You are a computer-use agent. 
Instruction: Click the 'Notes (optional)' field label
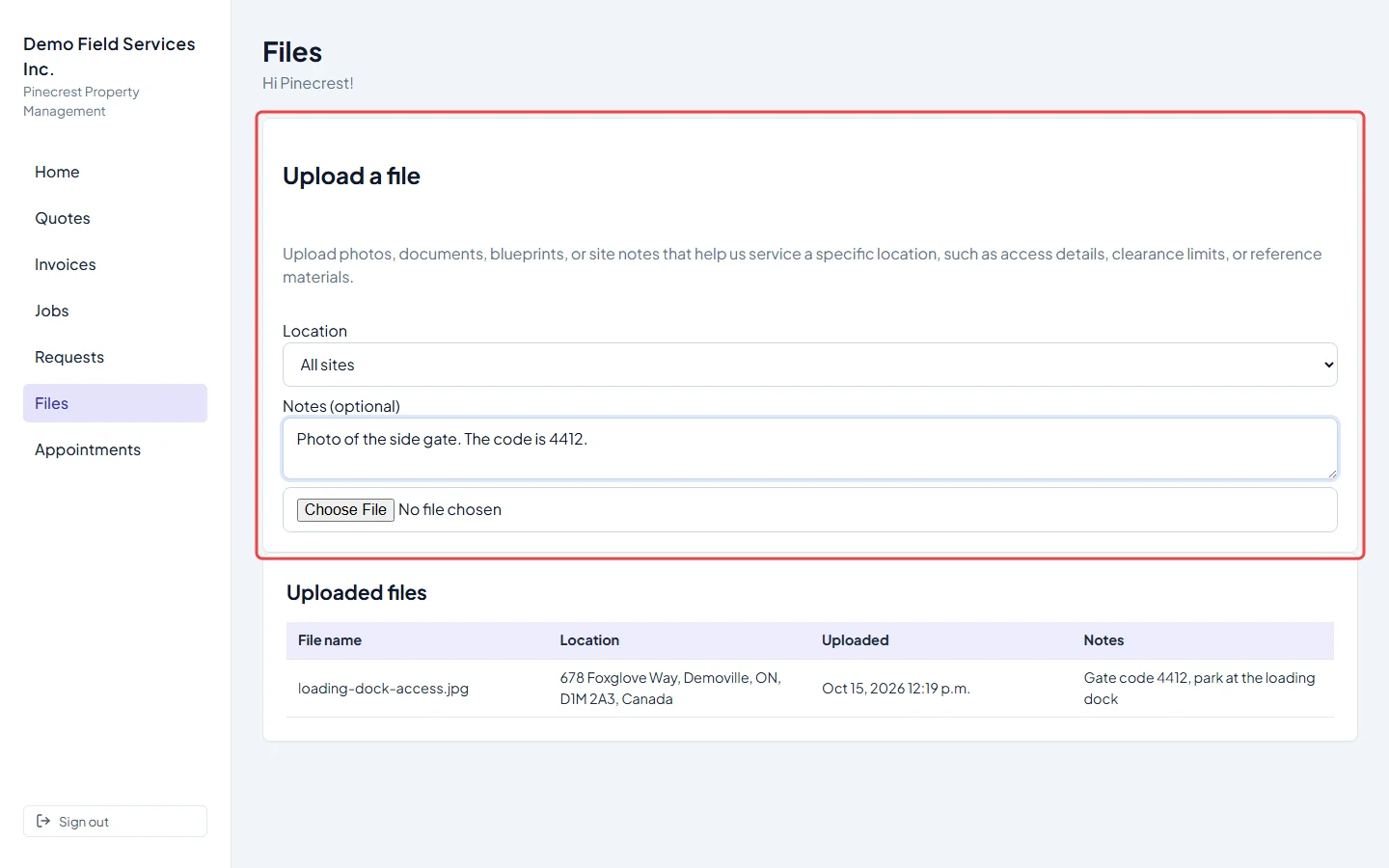click(x=341, y=406)
